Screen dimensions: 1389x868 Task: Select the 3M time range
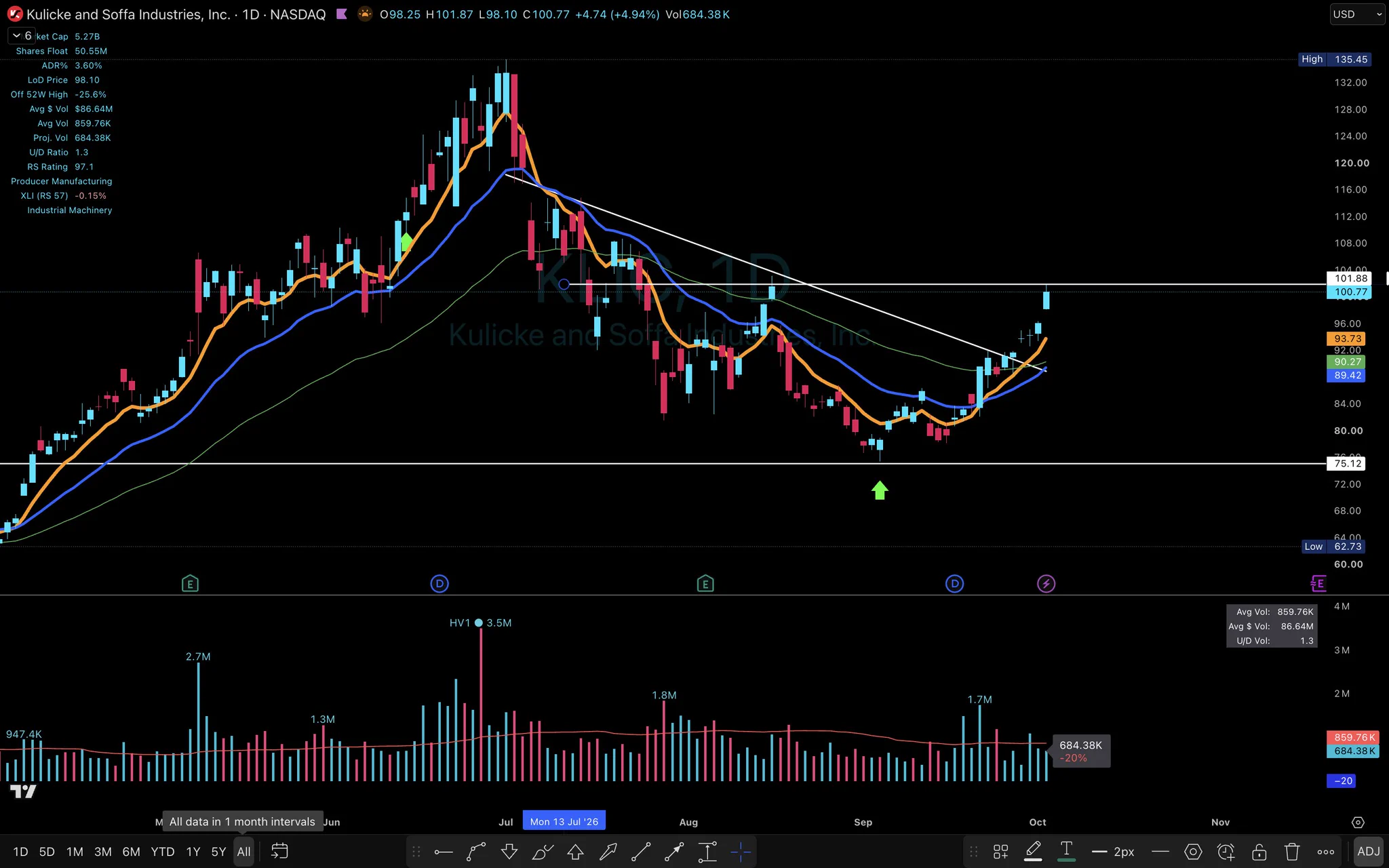[103, 852]
